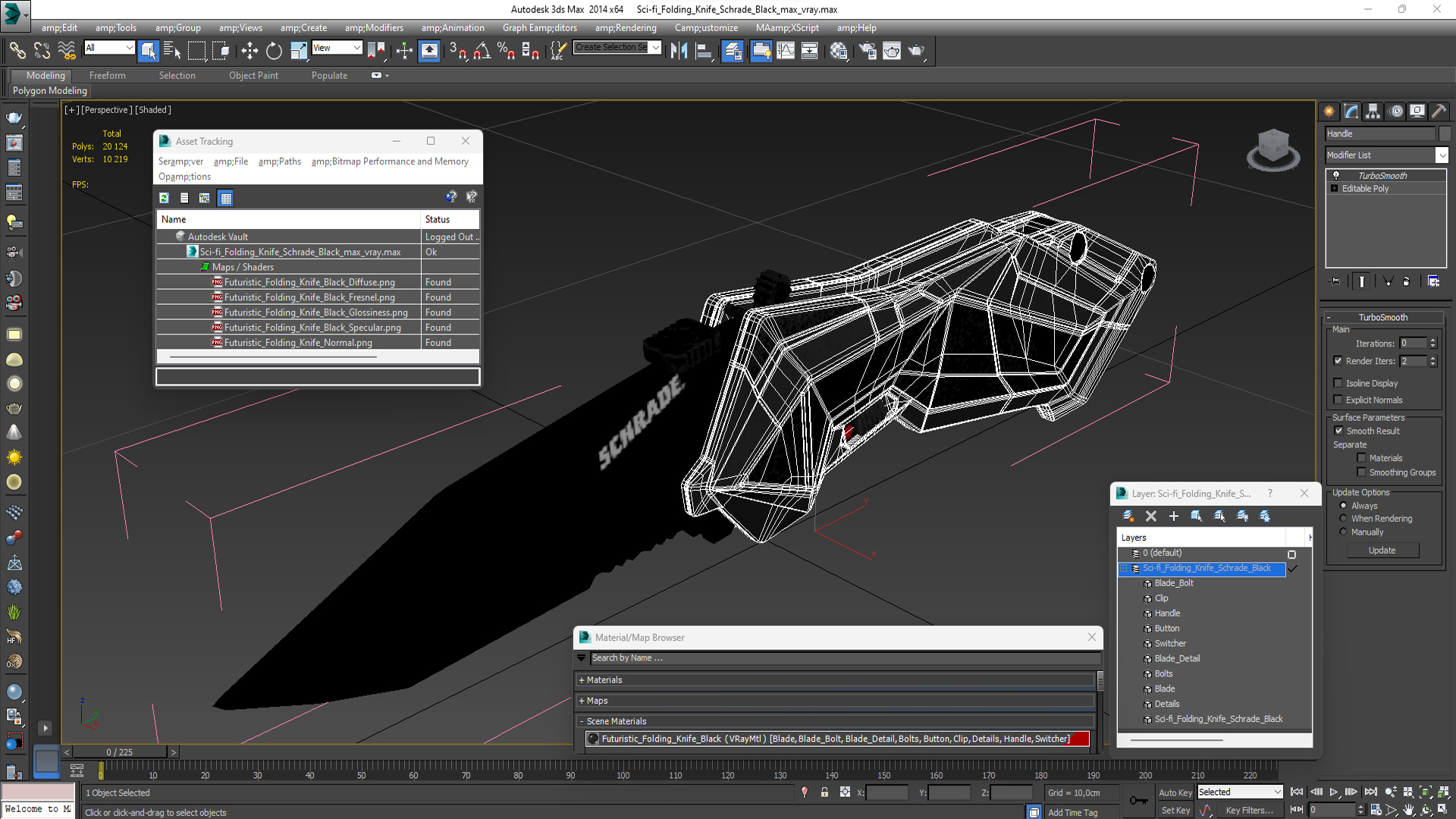1456x819 pixels.
Task: Click the Mirror tool icon
Action: (x=679, y=51)
